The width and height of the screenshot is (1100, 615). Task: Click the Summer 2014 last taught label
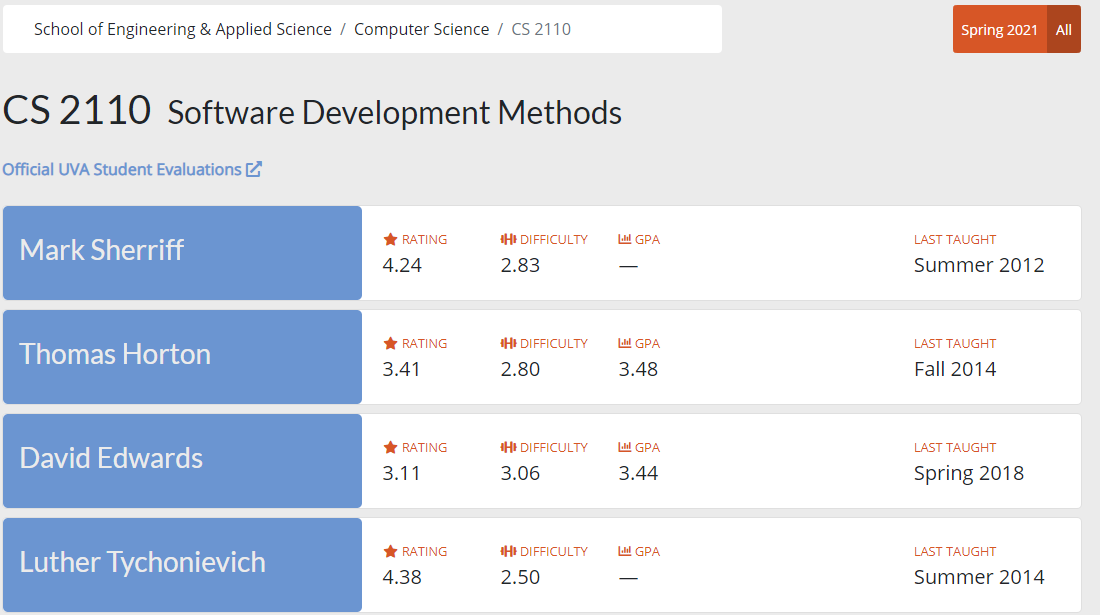pos(978,577)
